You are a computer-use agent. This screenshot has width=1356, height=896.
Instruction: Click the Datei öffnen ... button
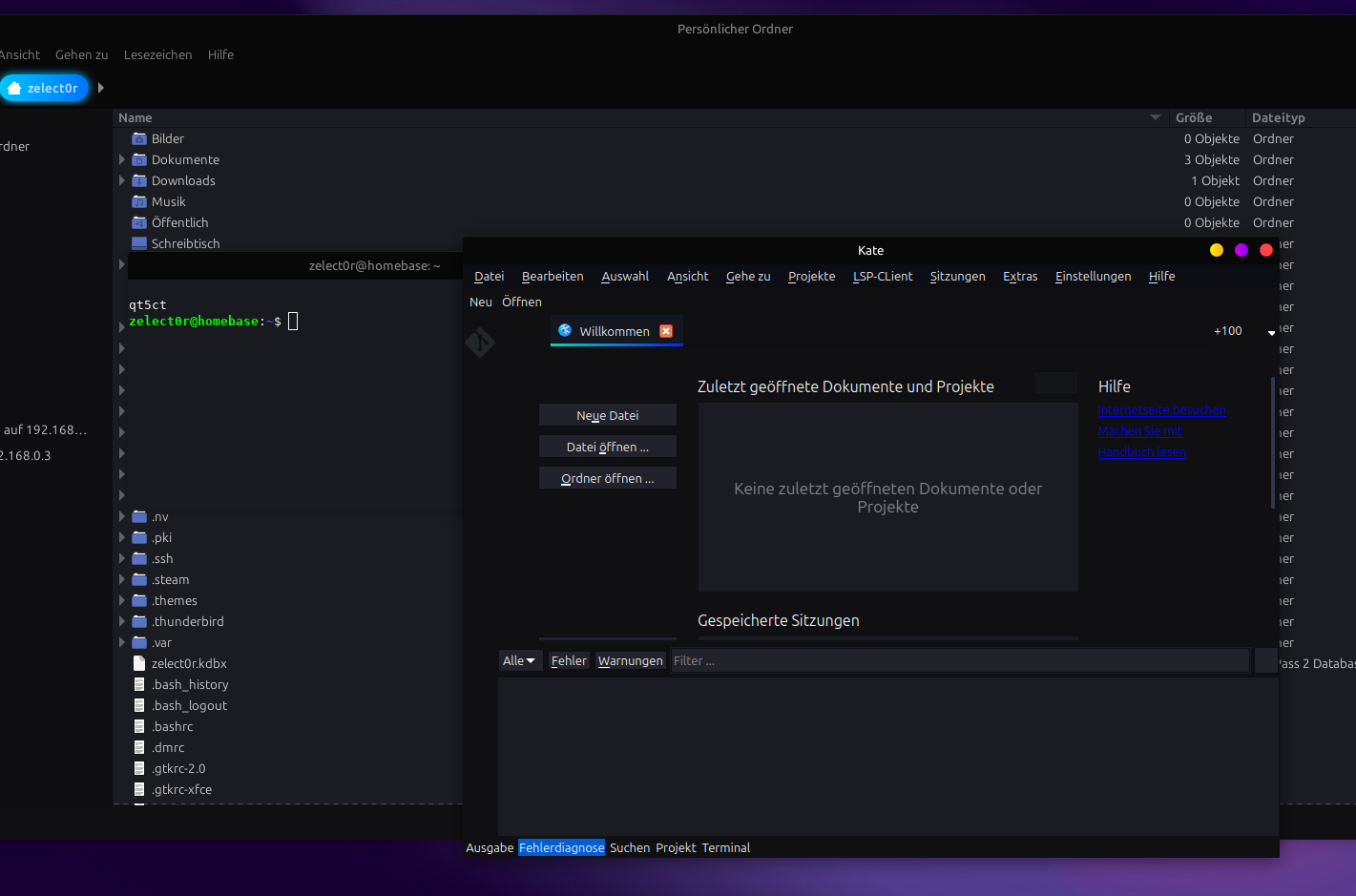click(x=608, y=447)
